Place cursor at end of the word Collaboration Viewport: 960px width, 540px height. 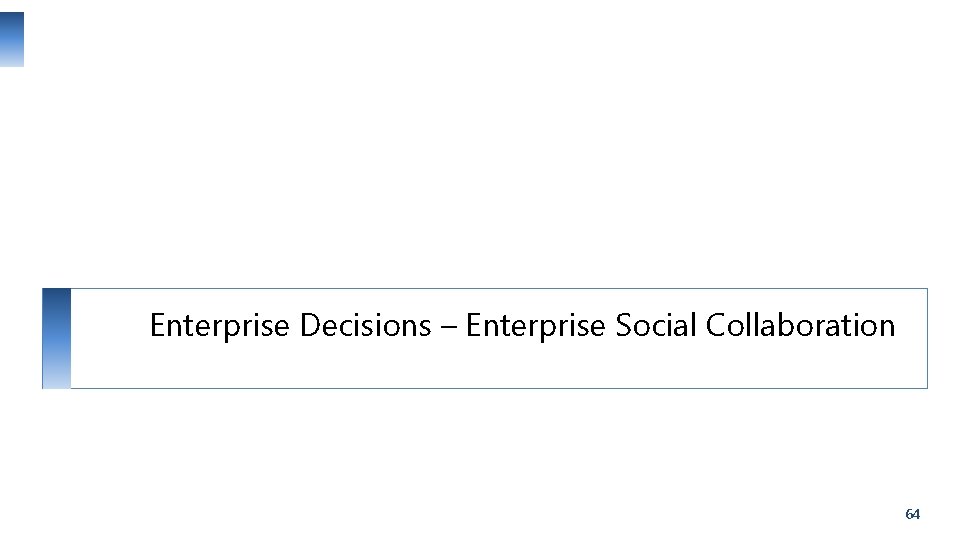[896, 325]
